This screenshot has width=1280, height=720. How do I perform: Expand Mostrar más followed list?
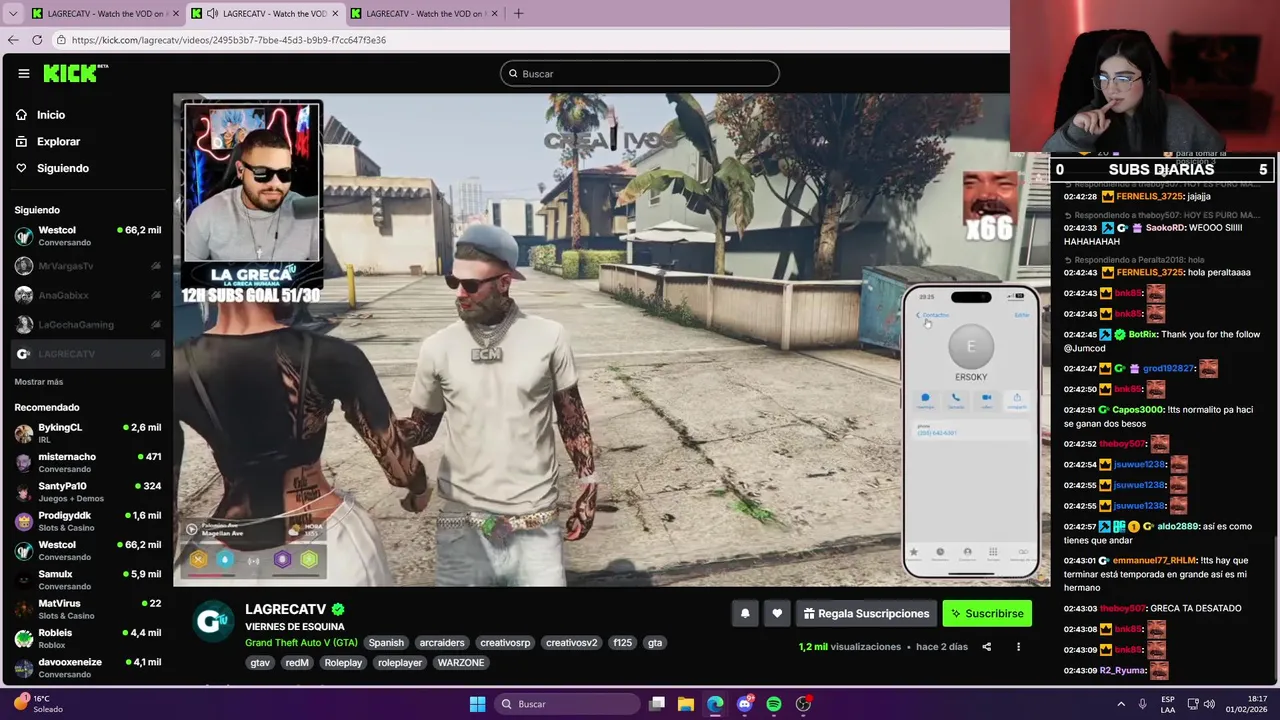coord(39,382)
